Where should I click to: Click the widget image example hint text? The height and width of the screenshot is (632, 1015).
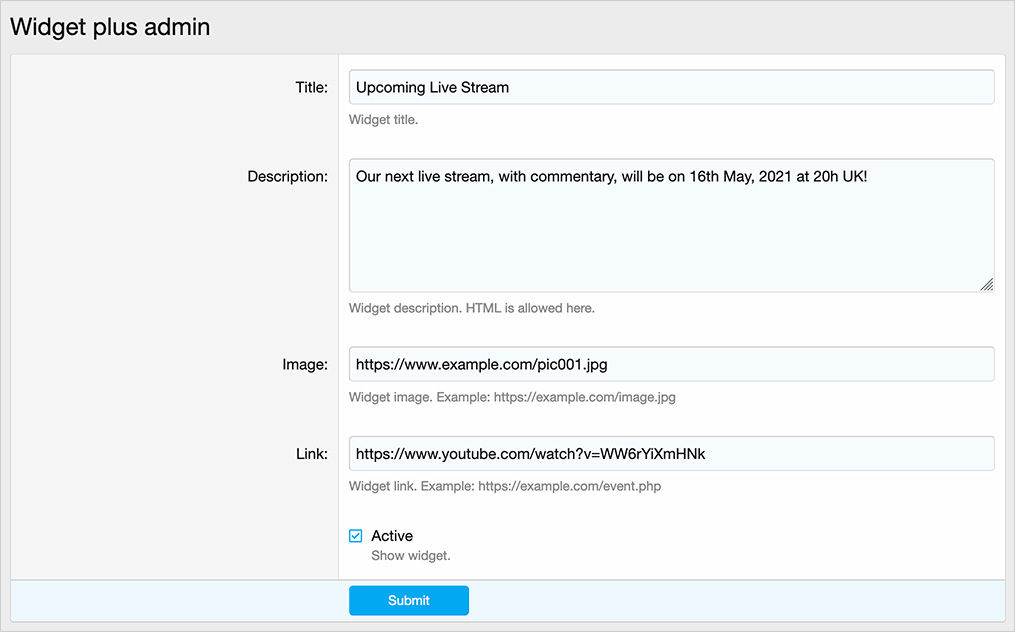click(x=512, y=397)
